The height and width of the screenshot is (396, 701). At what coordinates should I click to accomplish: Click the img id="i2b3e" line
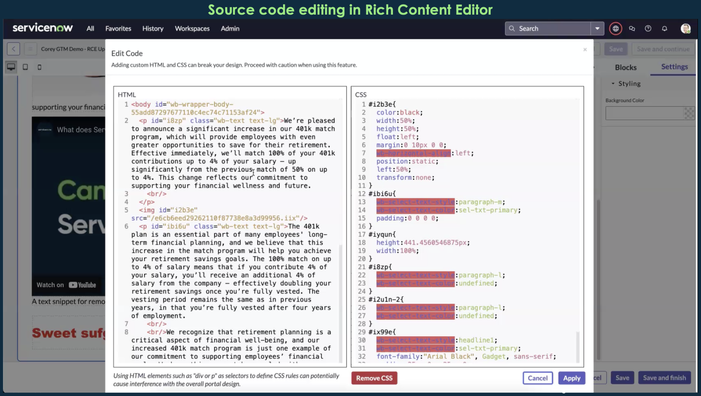(219, 214)
